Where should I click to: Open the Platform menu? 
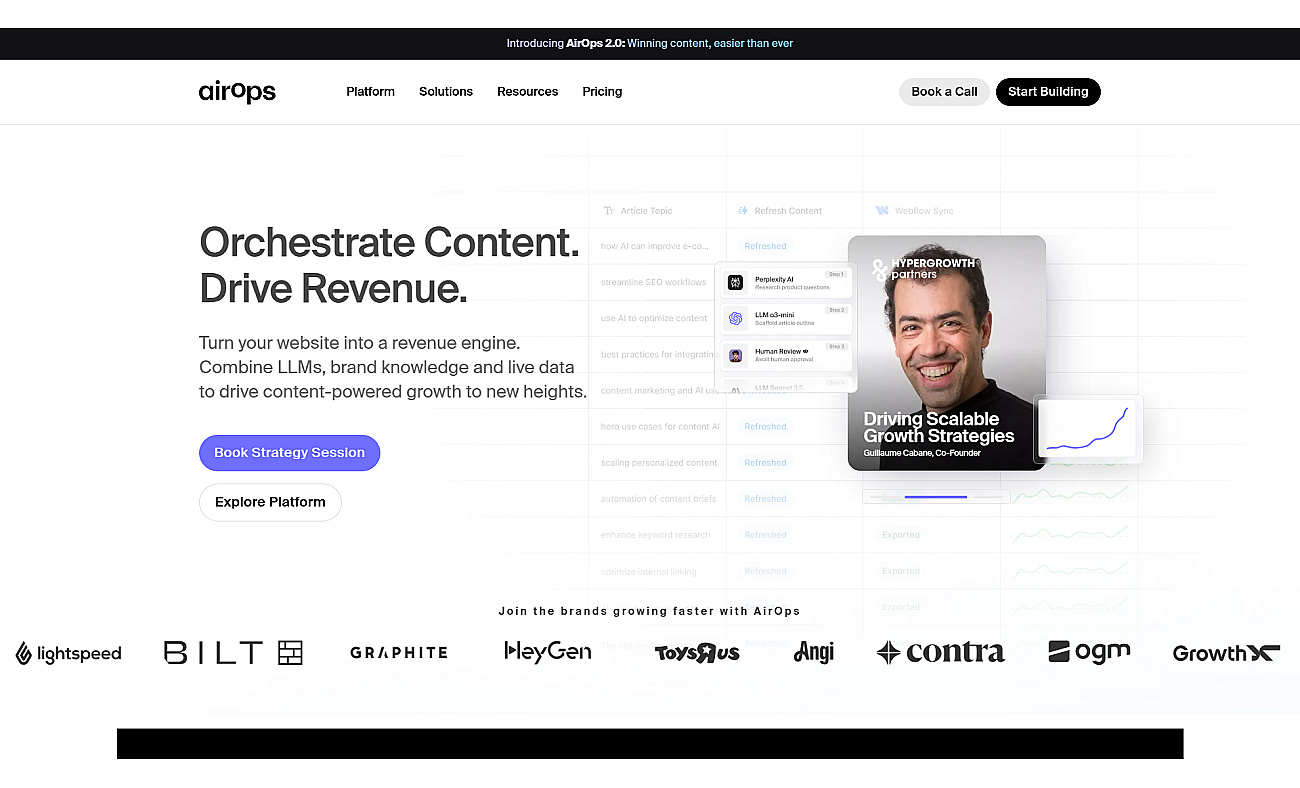point(370,92)
